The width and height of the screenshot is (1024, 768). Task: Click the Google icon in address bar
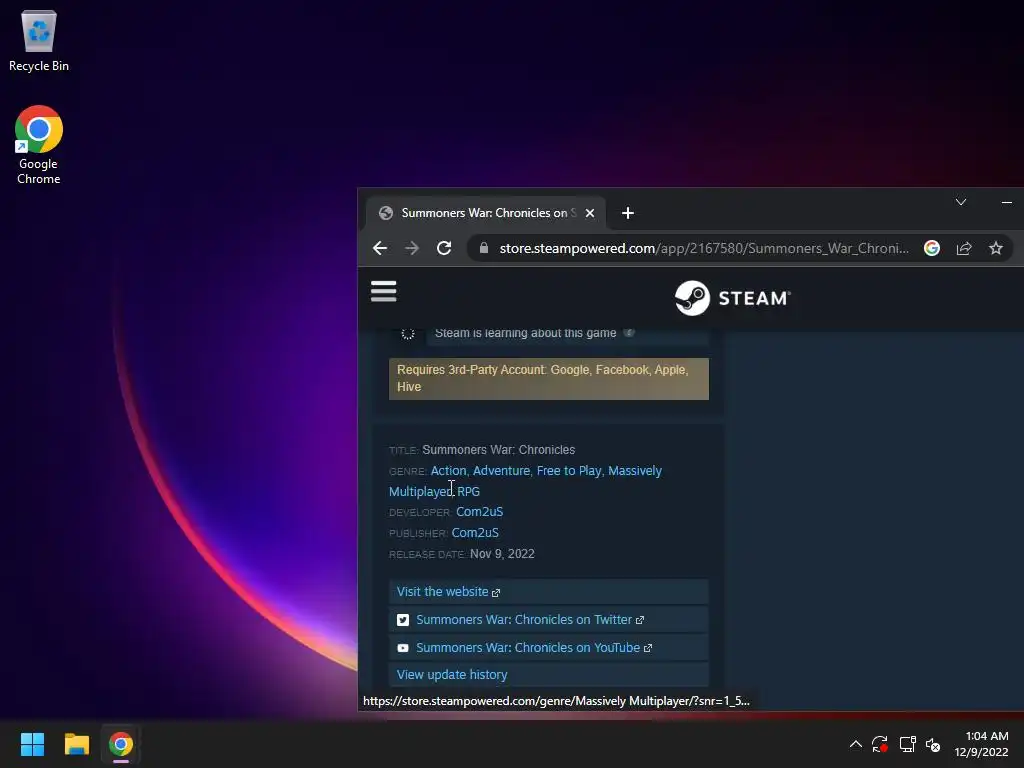932,248
